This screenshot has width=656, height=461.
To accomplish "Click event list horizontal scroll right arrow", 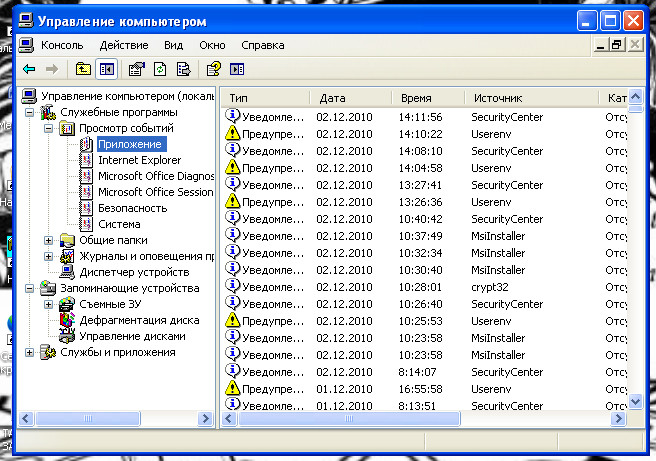I will (x=618, y=418).
